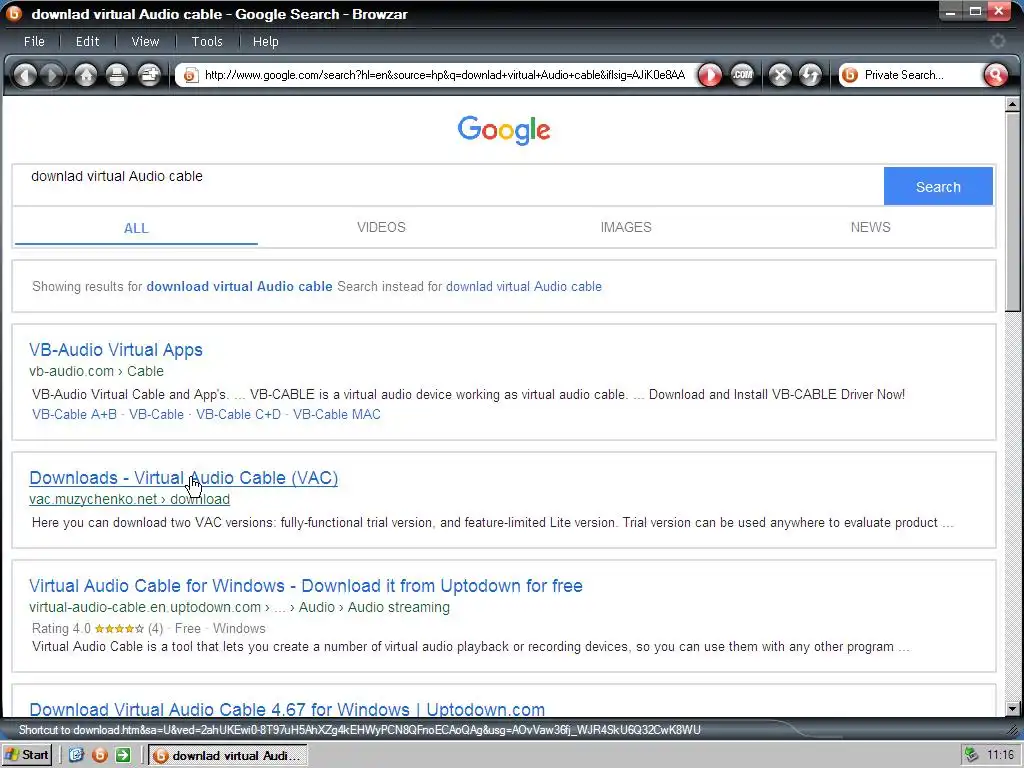Click the vertical scrollbar up arrow
This screenshot has height=768, width=1024.
point(1012,104)
